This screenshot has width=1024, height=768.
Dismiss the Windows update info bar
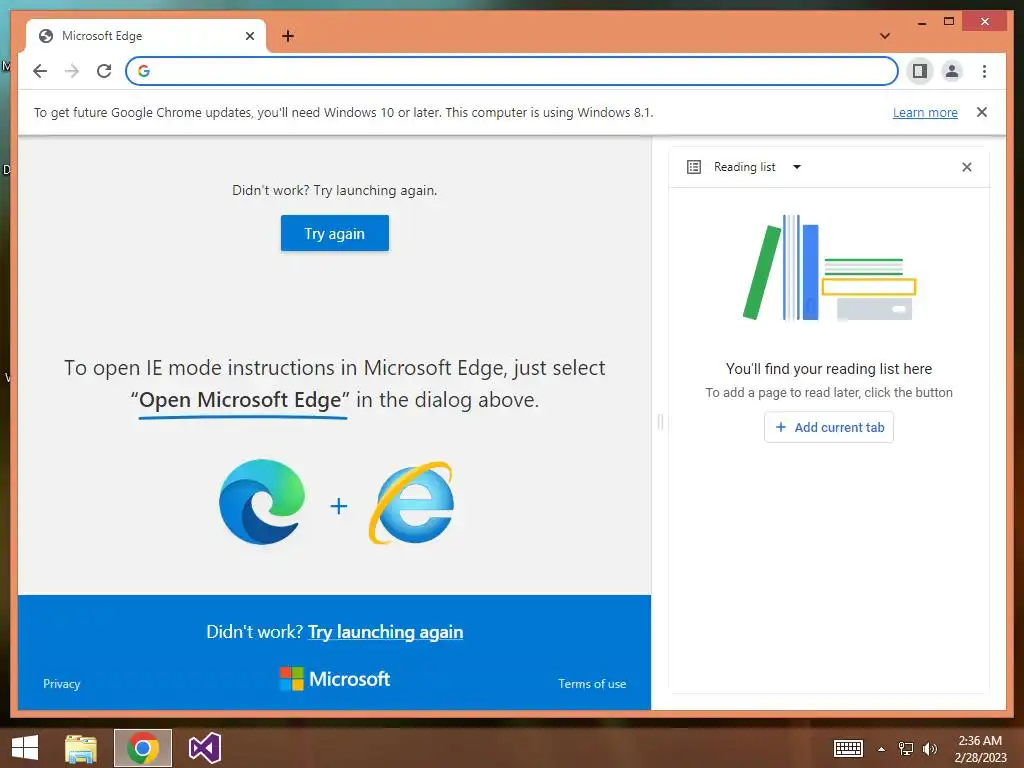click(x=982, y=112)
